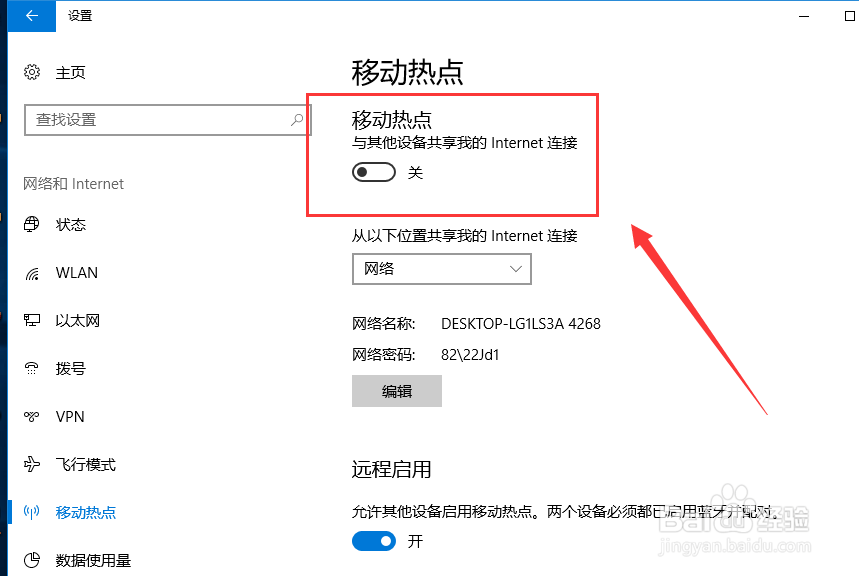Select the 飞行模式 airplane mode icon
This screenshot has width=859, height=576.
pos(32,464)
